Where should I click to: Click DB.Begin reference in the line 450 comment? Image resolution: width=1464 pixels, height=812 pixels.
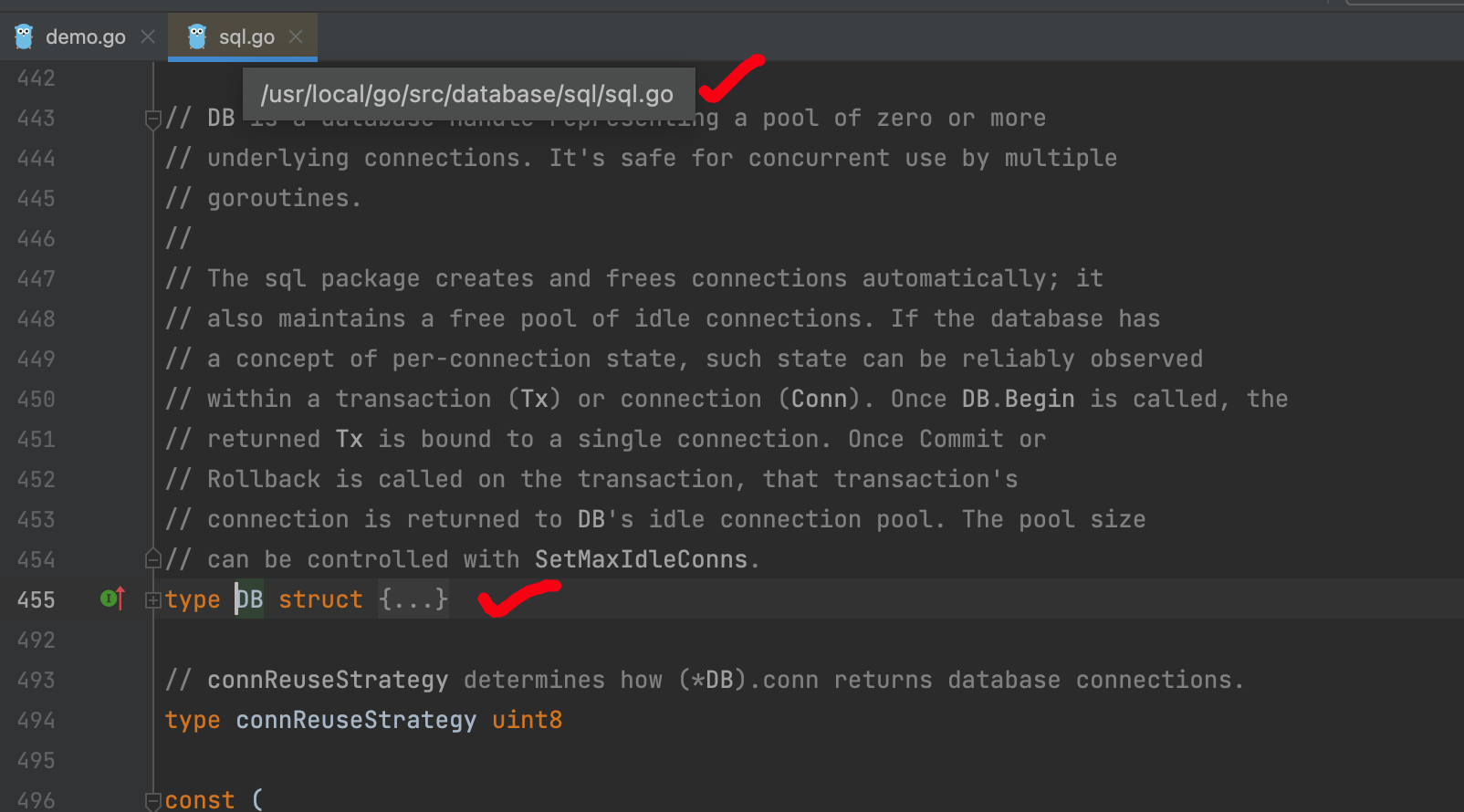point(1018,399)
